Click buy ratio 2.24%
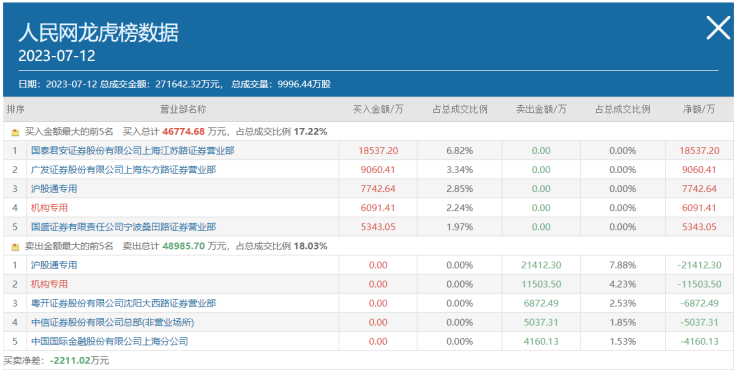737x374 pixels. (460, 208)
